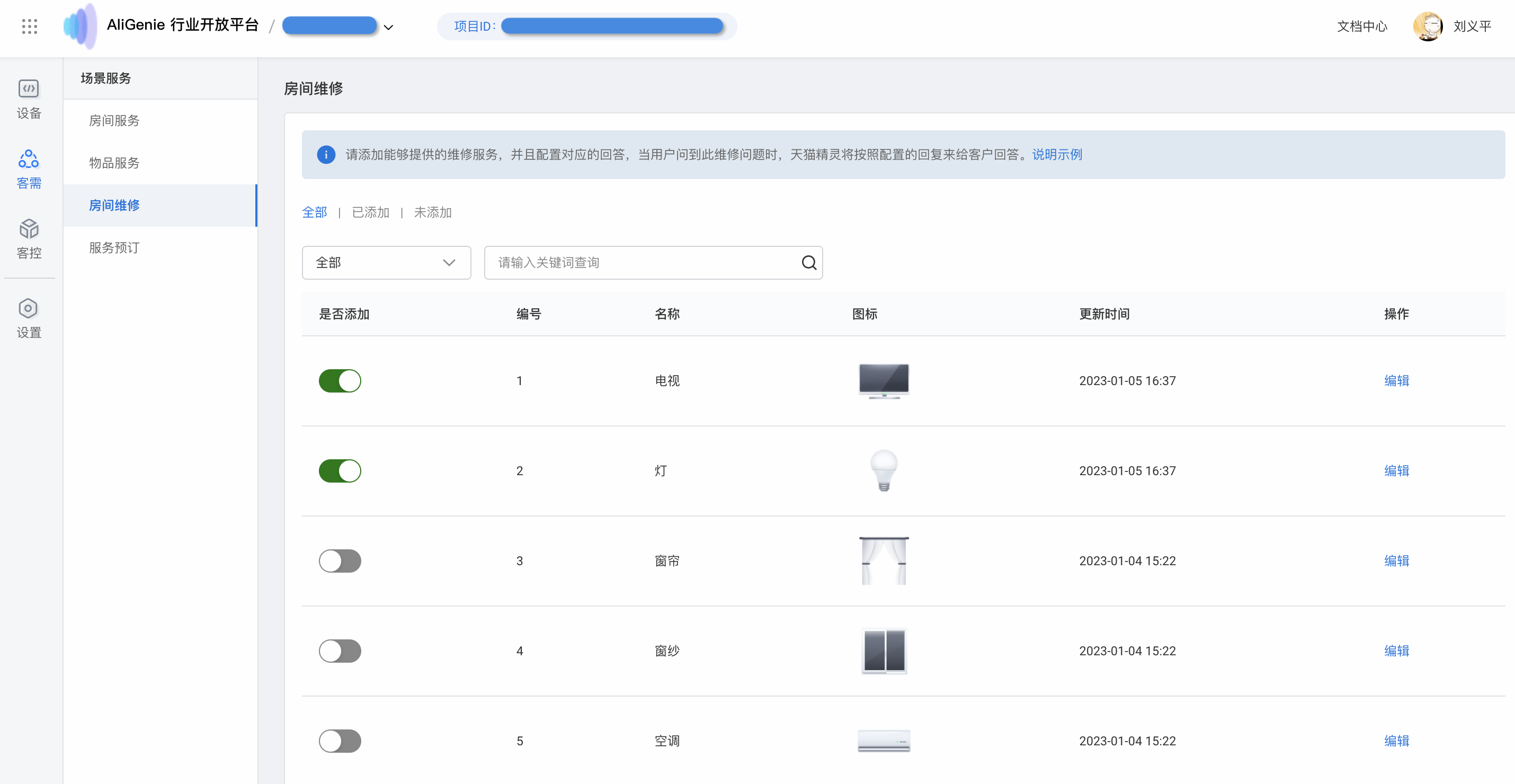Select the 房间维修 menu item
Viewport: 1515px width, 784px height.
pyautogui.click(x=161, y=205)
